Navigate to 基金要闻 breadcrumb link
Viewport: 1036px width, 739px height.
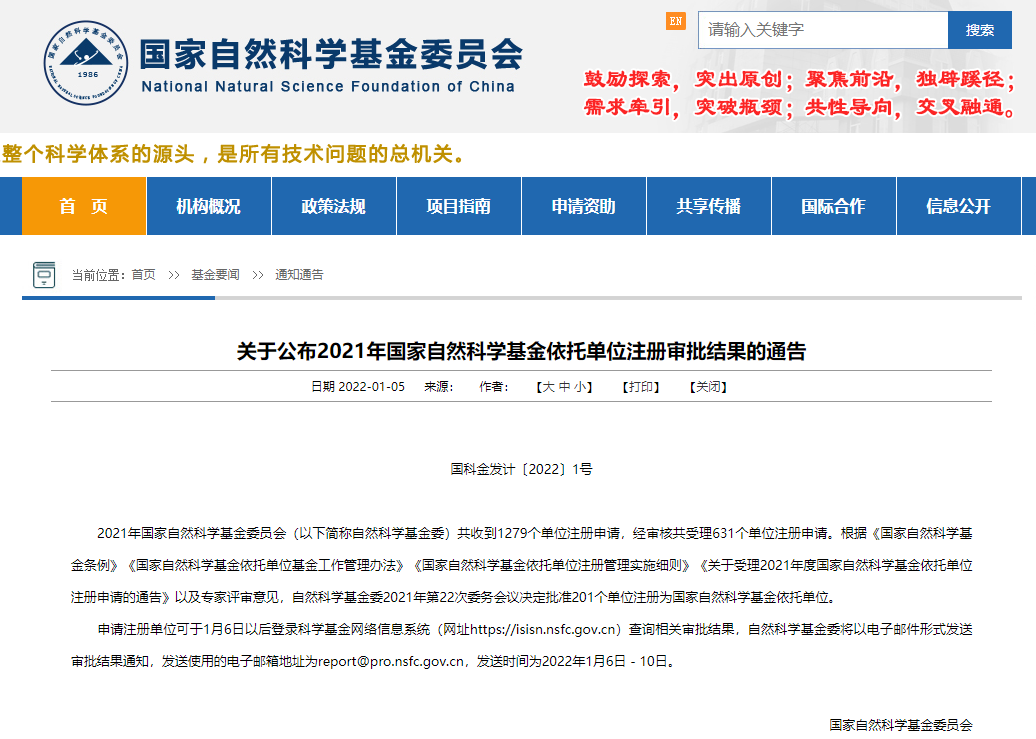[215, 275]
